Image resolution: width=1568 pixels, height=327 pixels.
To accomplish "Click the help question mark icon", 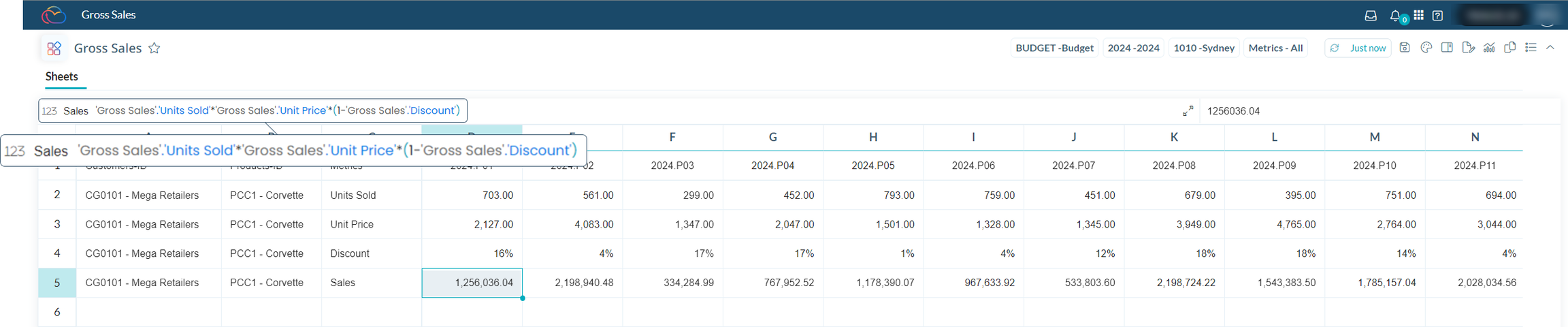I will (1437, 16).
